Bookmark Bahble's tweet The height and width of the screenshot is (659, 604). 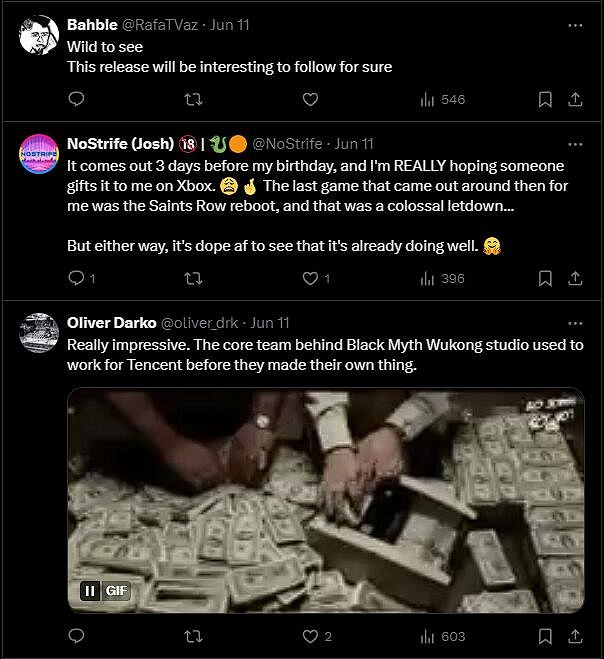(x=545, y=99)
